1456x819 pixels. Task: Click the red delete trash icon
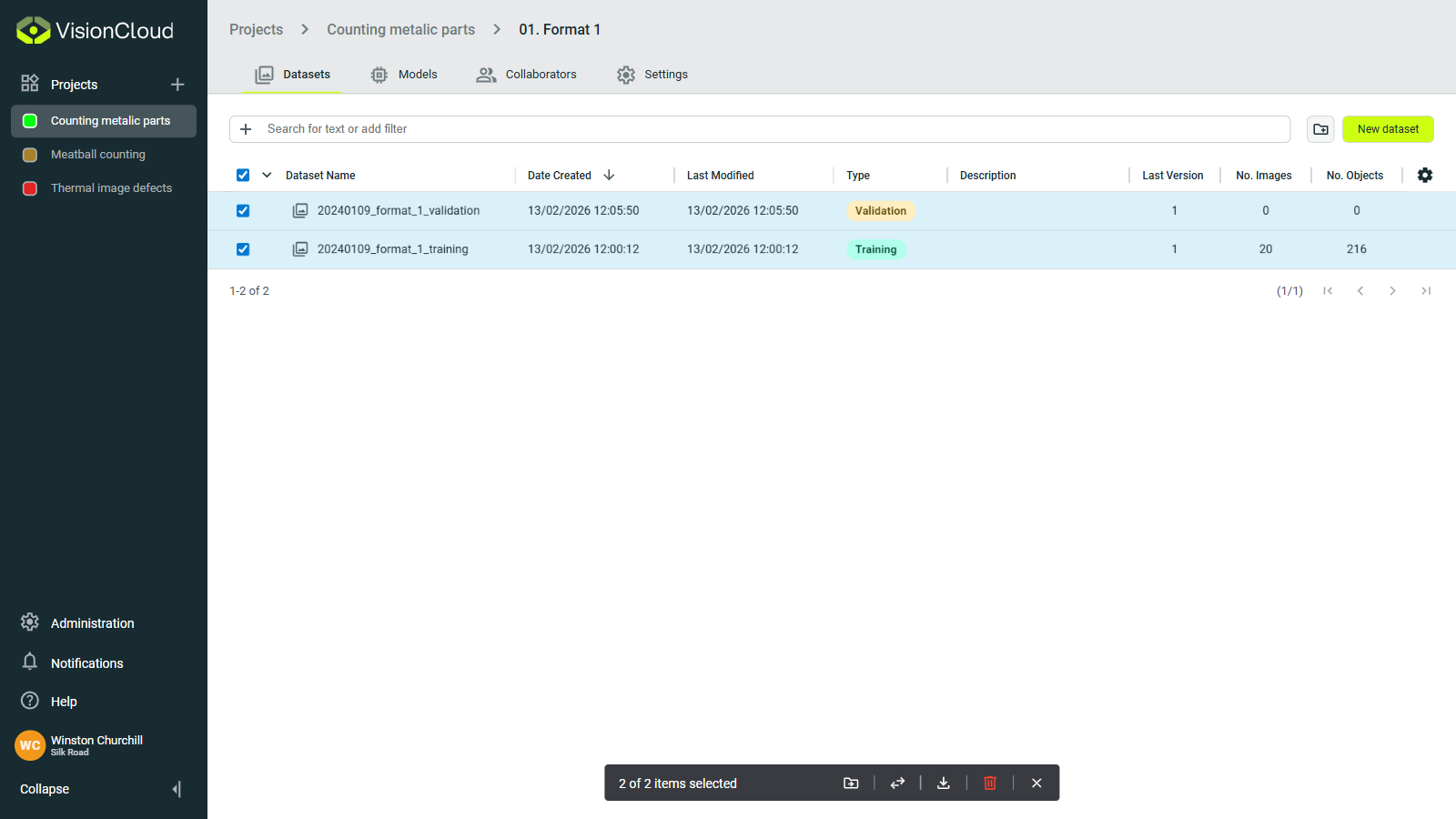(x=990, y=783)
